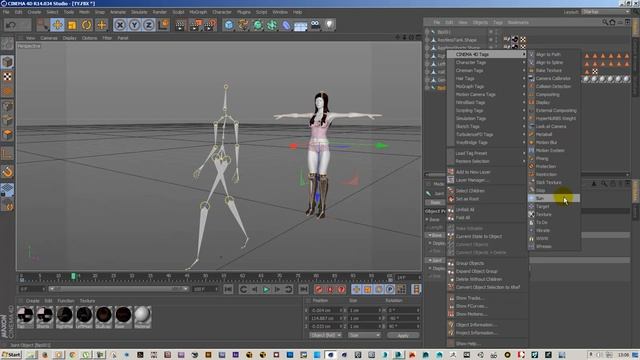Choose Sun tag from the submenu

(553, 198)
